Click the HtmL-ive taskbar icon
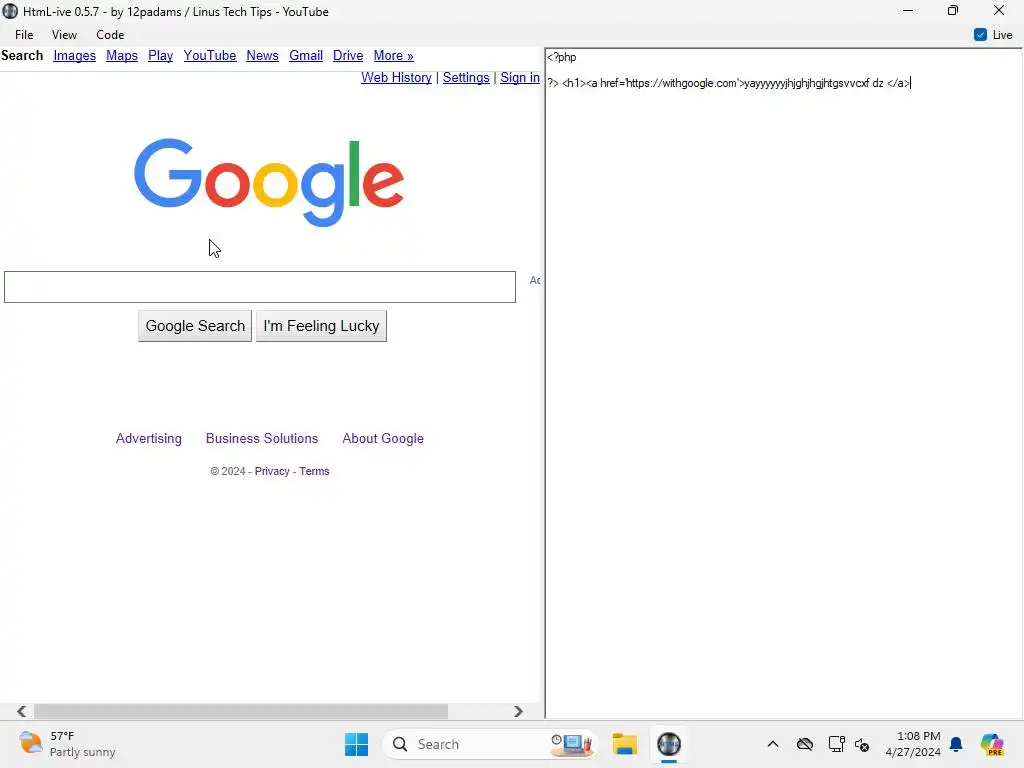Image resolution: width=1024 pixels, height=768 pixels. click(x=669, y=744)
